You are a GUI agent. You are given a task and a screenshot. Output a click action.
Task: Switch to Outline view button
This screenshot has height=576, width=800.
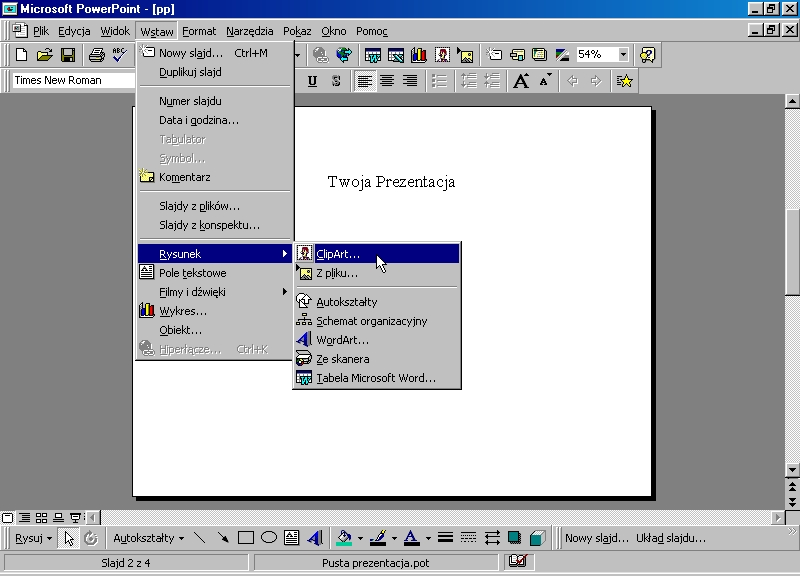click(24, 518)
